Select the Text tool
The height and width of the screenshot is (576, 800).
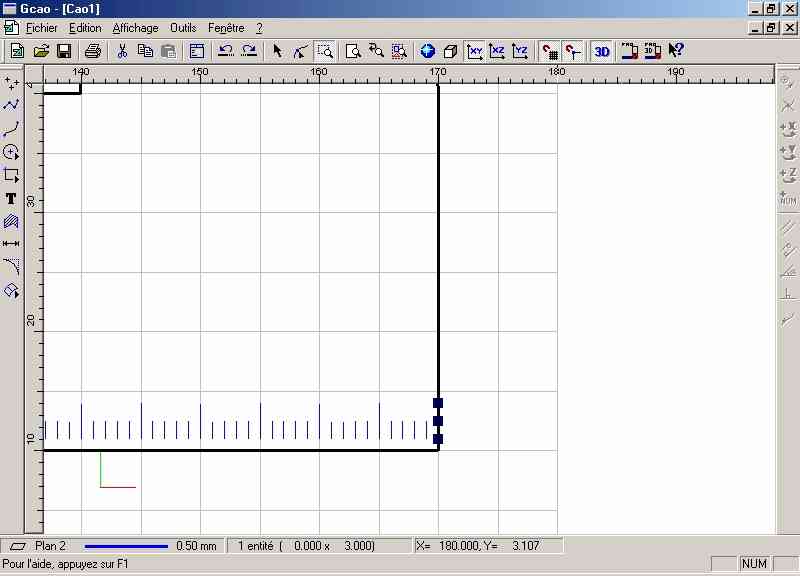coord(11,198)
